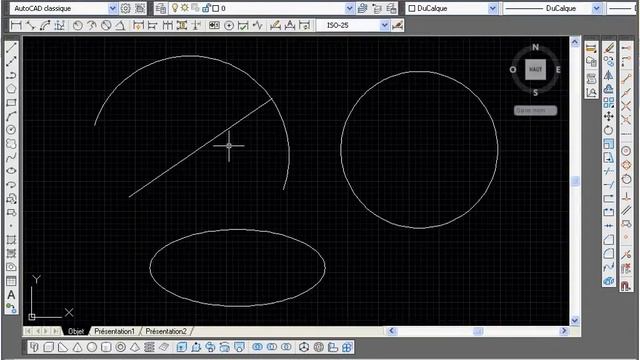This screenshot has height=360, width=640.
Task: Select the Aligned dimension tool
Action: [31, 25]
